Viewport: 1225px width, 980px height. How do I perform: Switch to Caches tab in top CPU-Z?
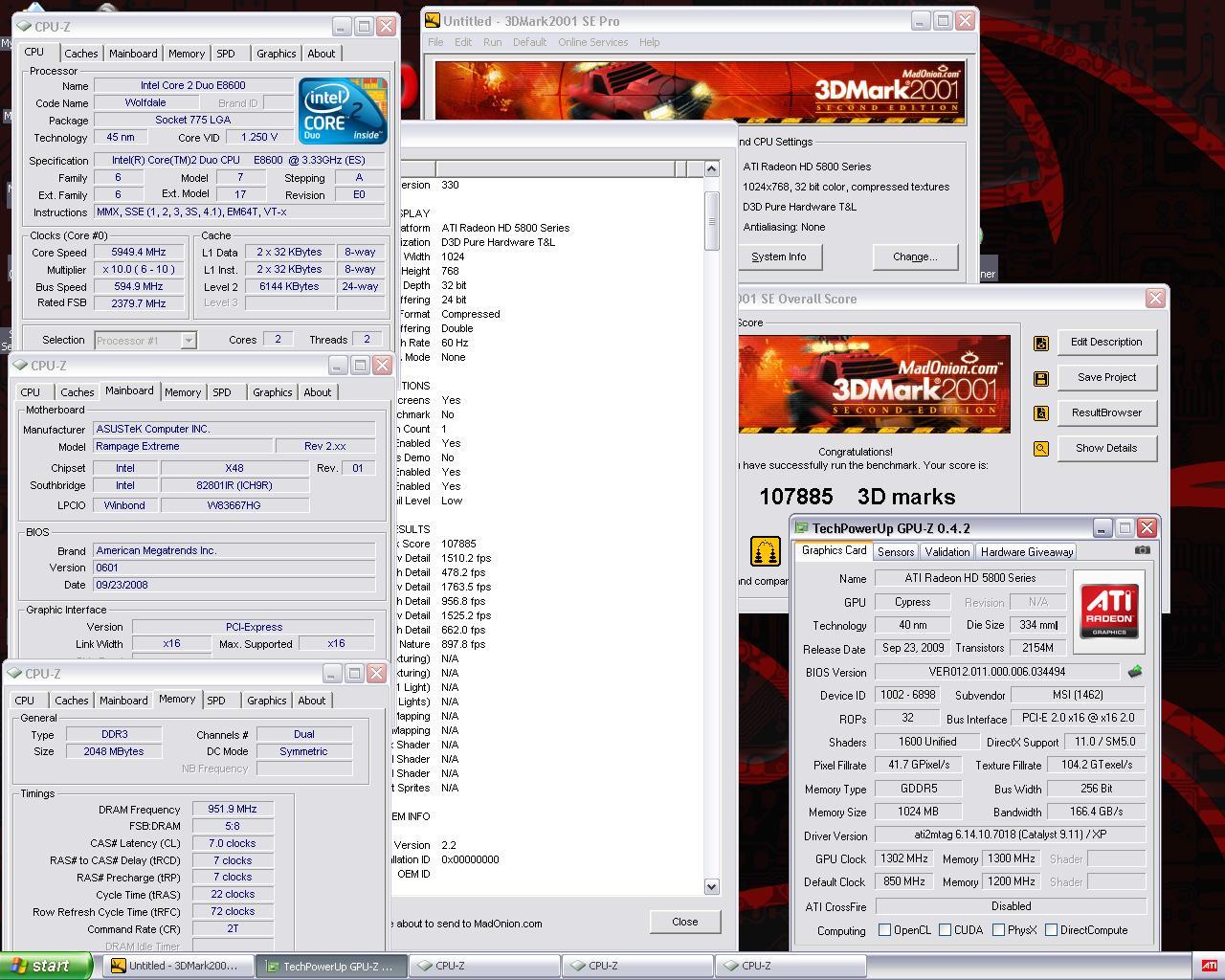81,54
